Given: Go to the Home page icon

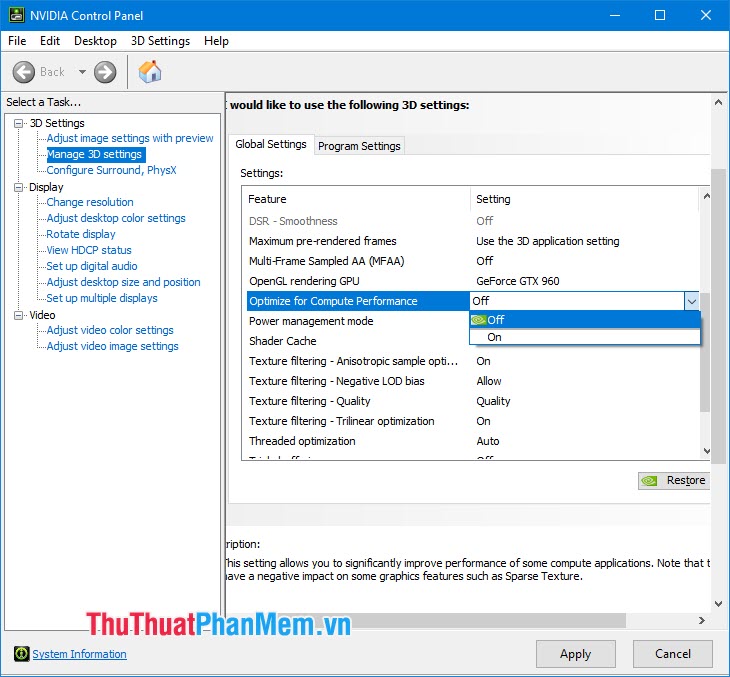Looking at the screenshot, I should (150, 72).
